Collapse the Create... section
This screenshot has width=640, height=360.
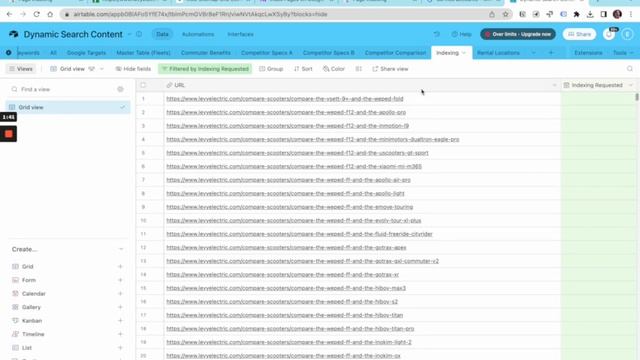click(x=121, y=249)
